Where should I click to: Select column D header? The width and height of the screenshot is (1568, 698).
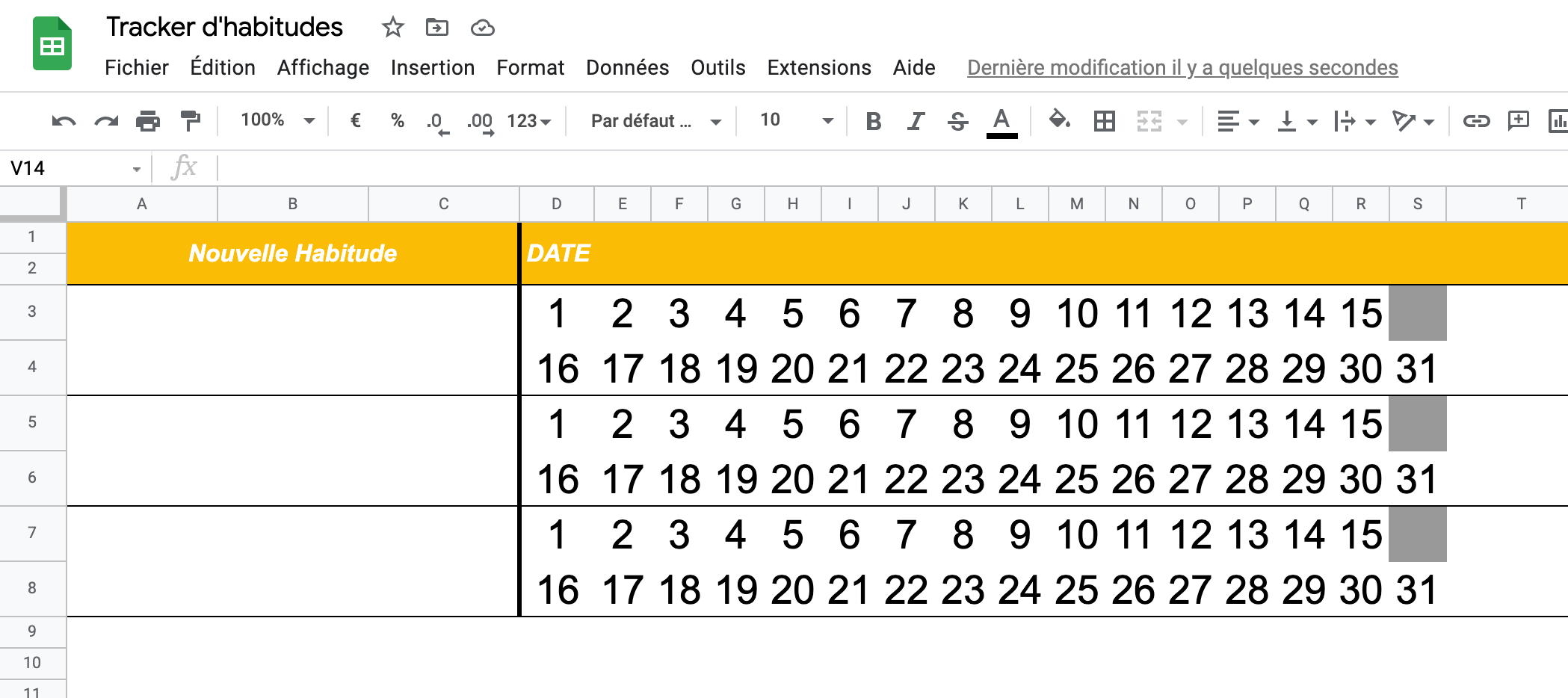click(x=557, y=204)
